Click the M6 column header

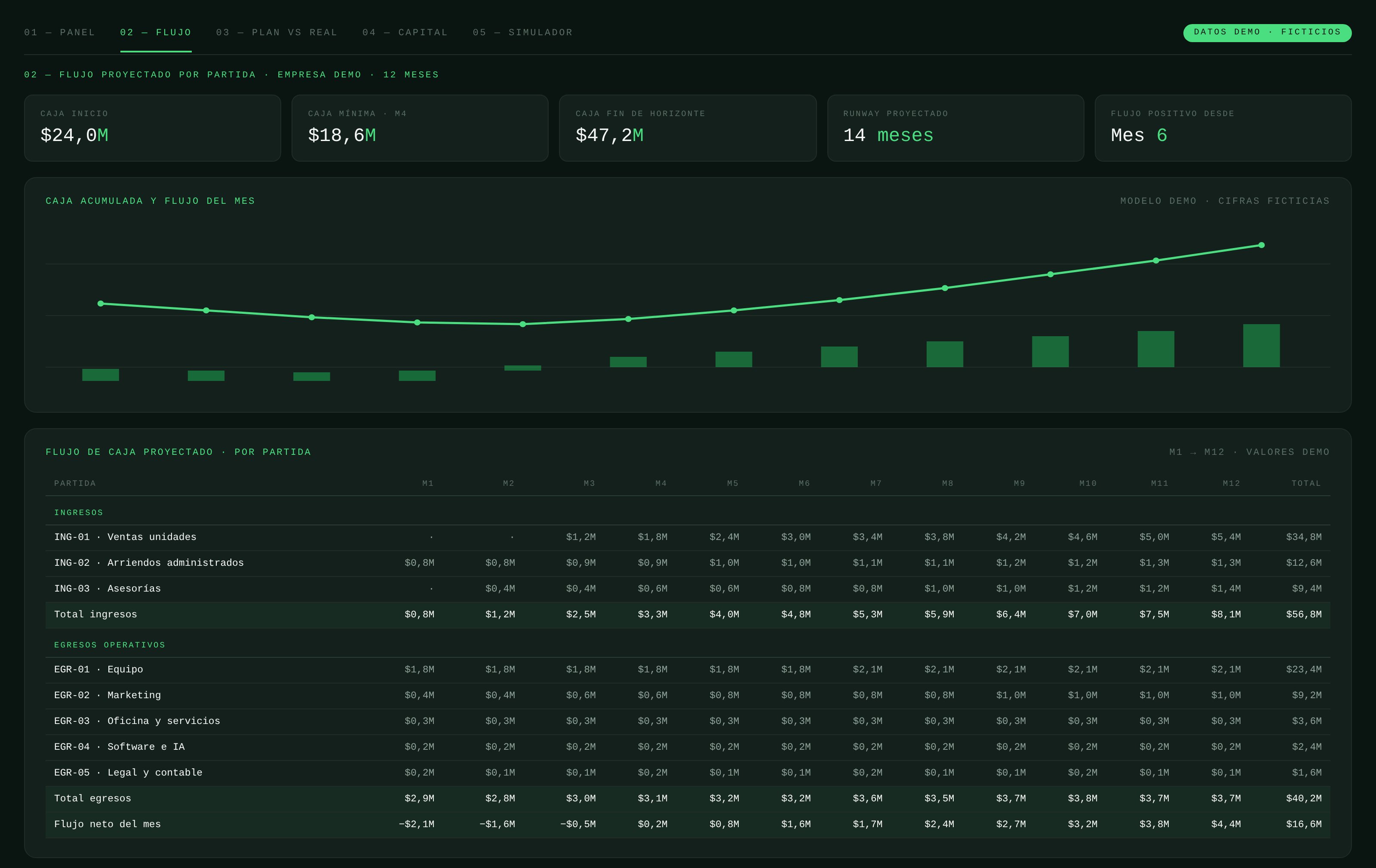pos(804,483)
